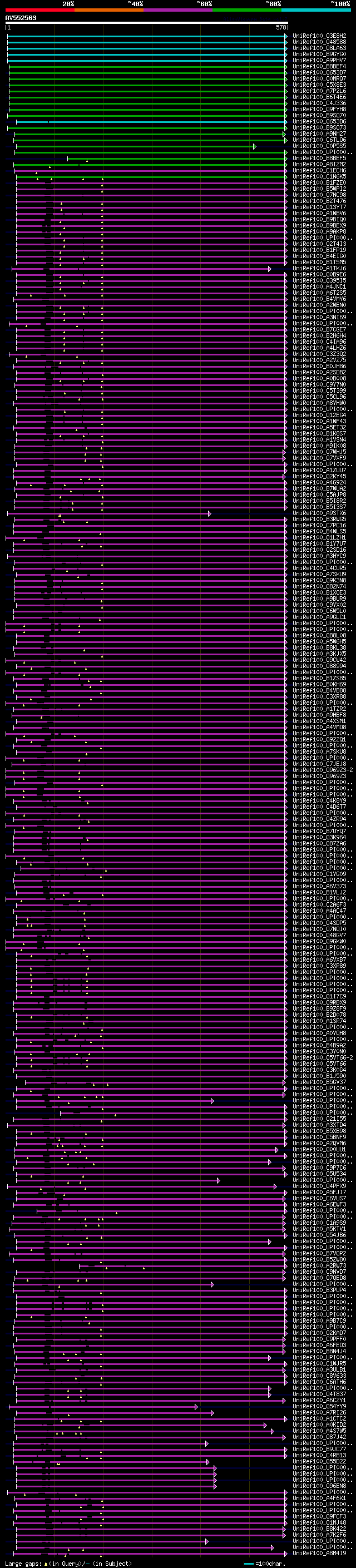Select hit label UniRef100_Q2KY45
Screen dimensions: 356x1568
tap(319, 477)
